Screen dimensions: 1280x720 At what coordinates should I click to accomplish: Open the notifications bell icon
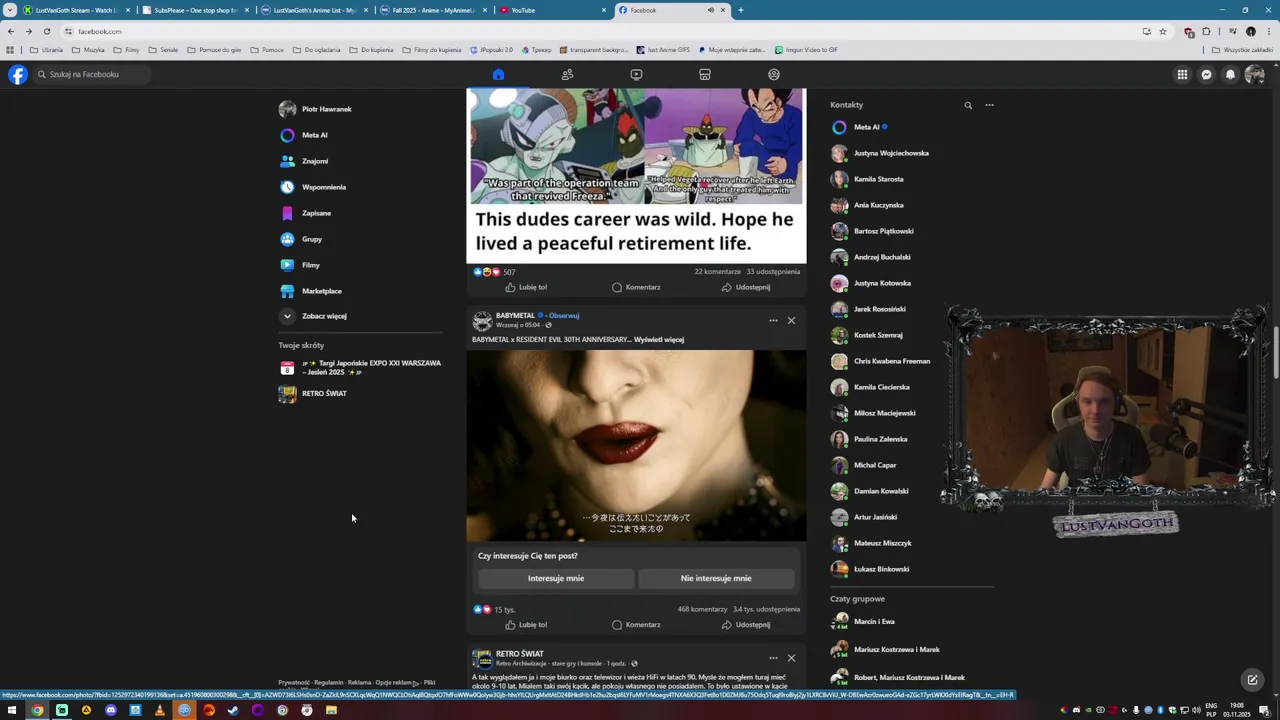pos(1230,74)
